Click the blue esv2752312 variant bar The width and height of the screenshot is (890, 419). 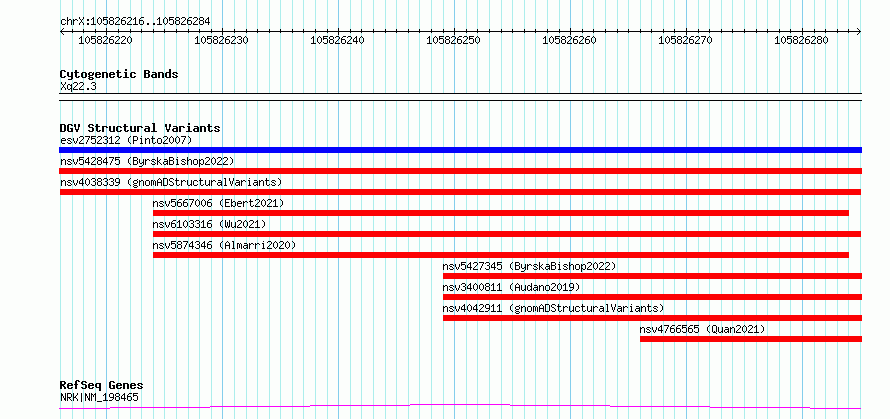[x=460, y=150]
